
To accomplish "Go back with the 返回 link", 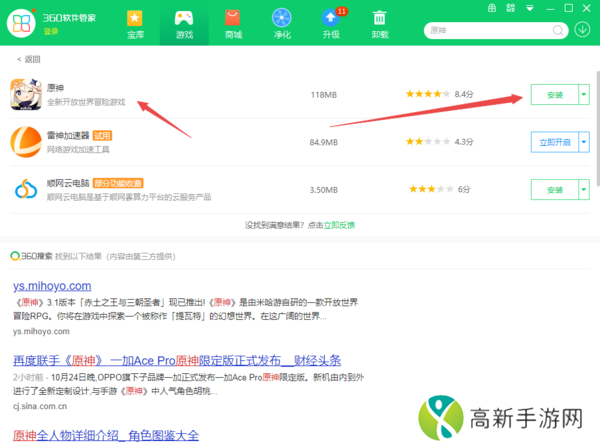I will (x=29, y=59).
